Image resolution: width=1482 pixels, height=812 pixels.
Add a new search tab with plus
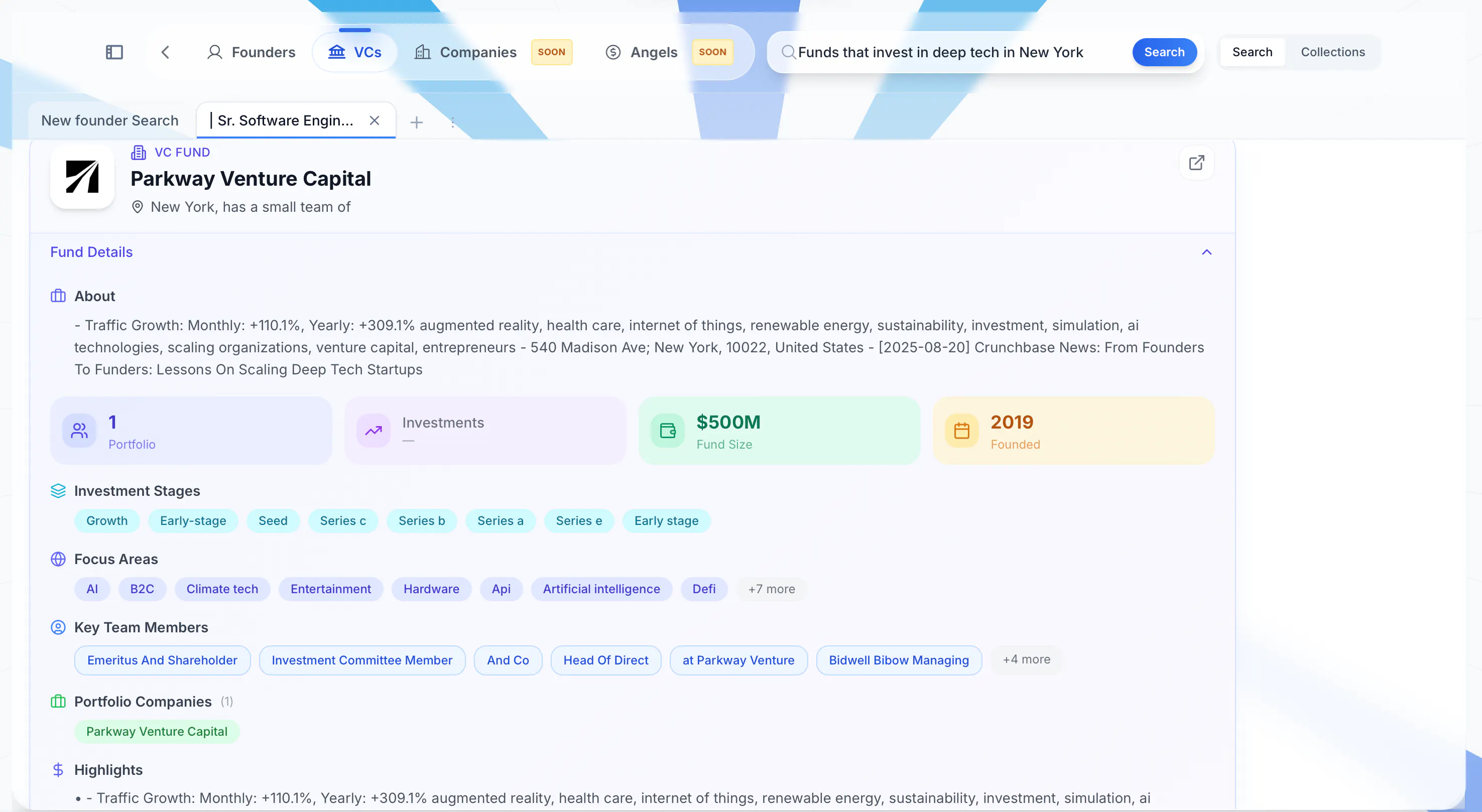coord(417,122)
